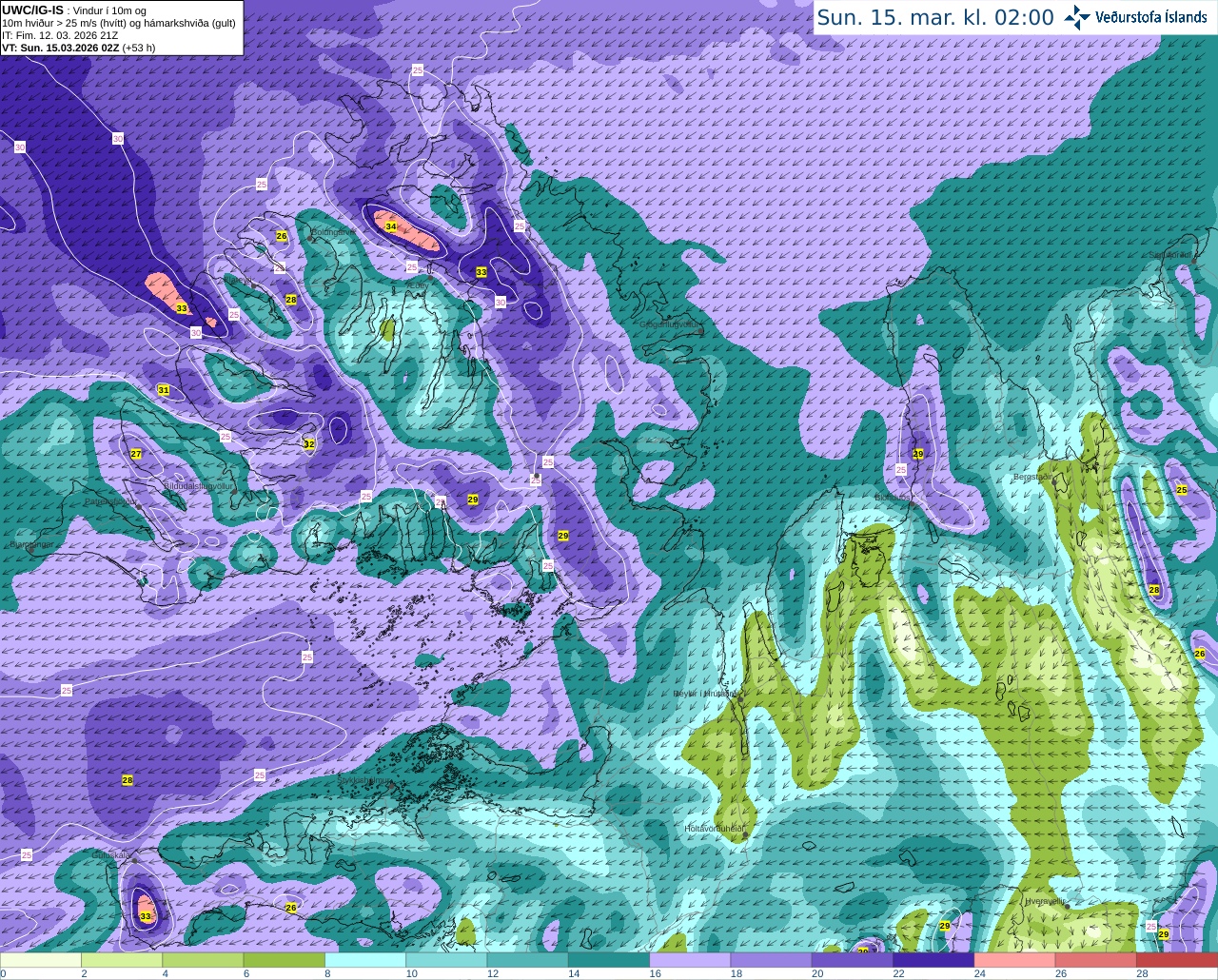
Task: Click the title line UWC/IG-IS Vindur í 10m
Action: [73, 10]
